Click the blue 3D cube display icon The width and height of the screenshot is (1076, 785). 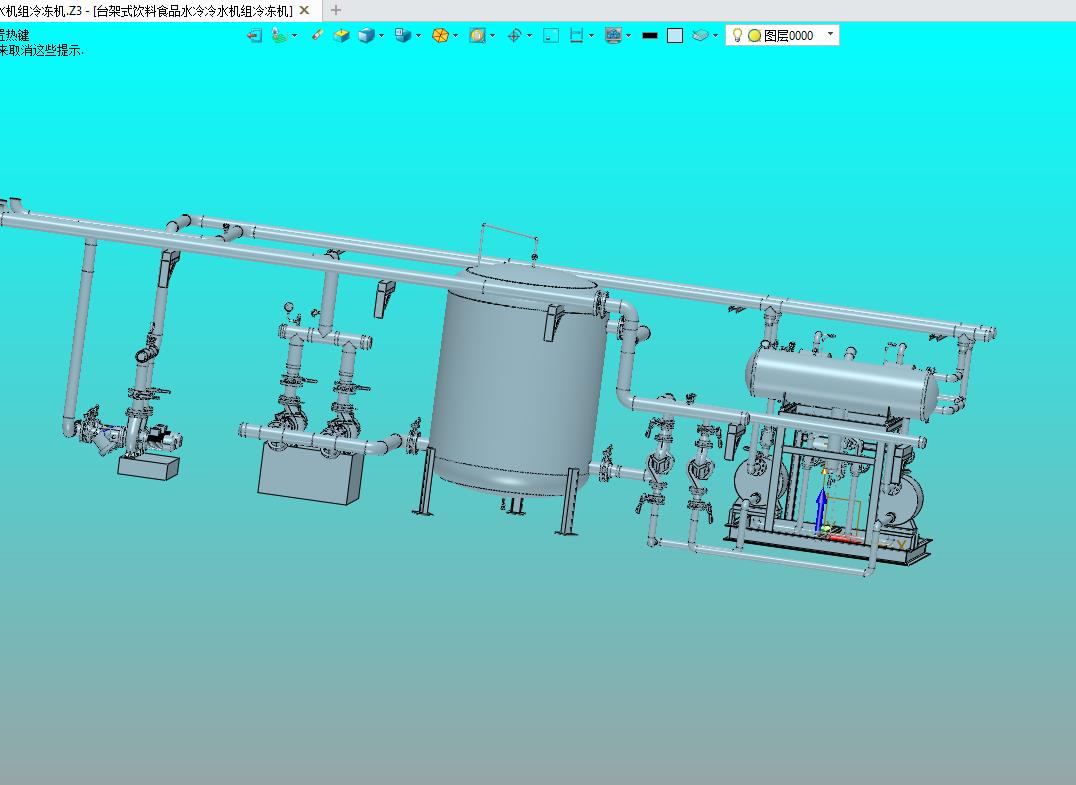coord(366,36)
